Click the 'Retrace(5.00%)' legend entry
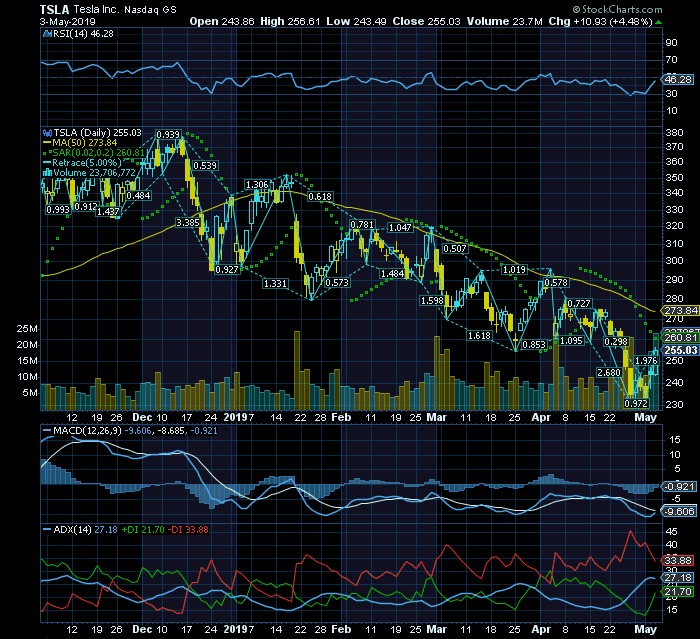 point(87,163)
